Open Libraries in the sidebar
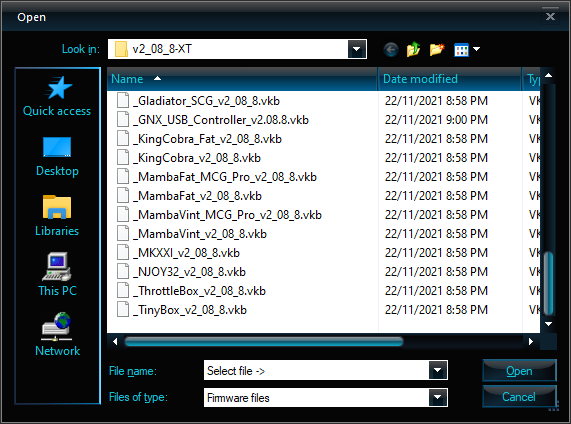The height and width of the screenshot is (424, 571). point(57,216)
